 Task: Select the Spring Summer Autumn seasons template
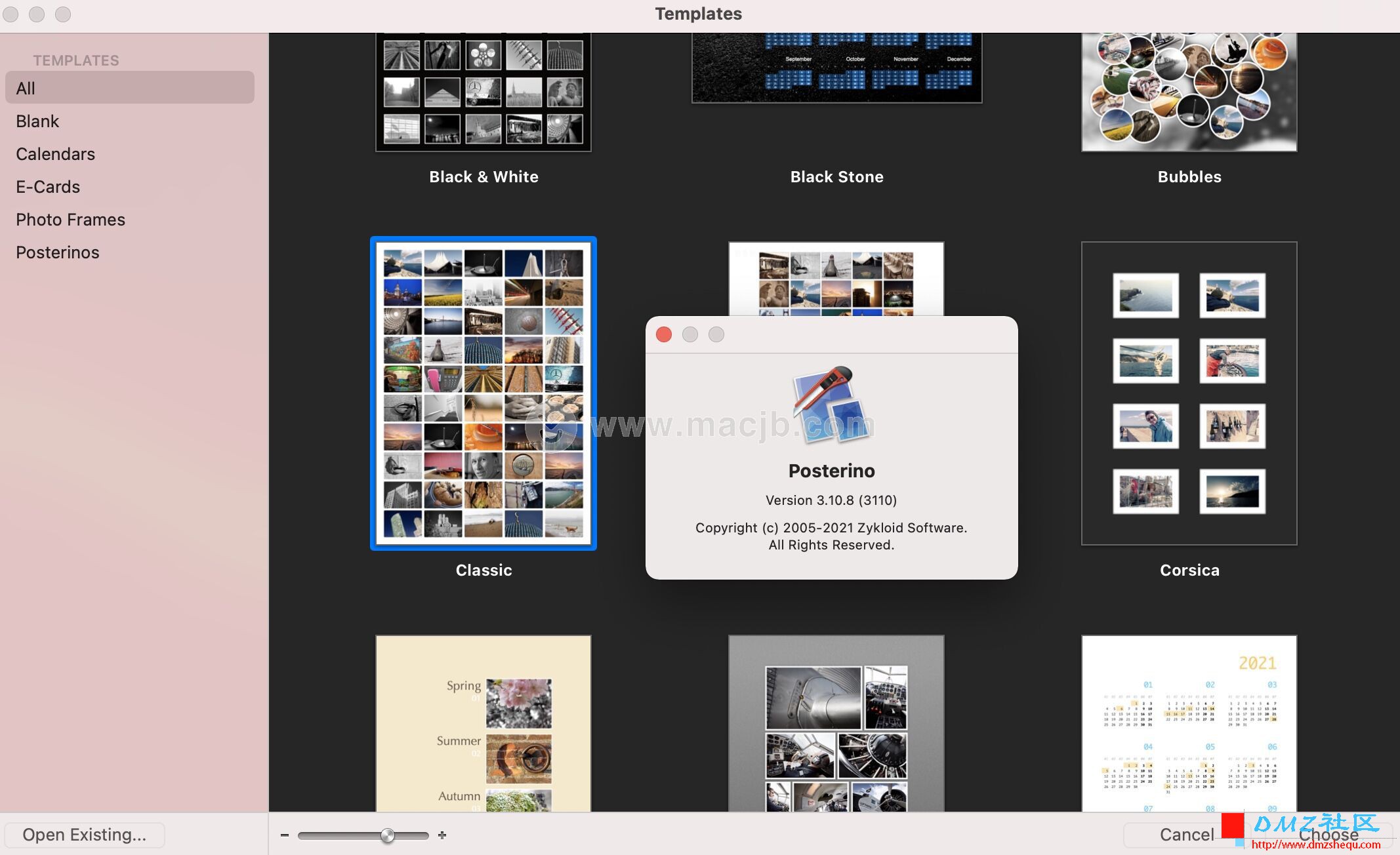tap(484, 723)
